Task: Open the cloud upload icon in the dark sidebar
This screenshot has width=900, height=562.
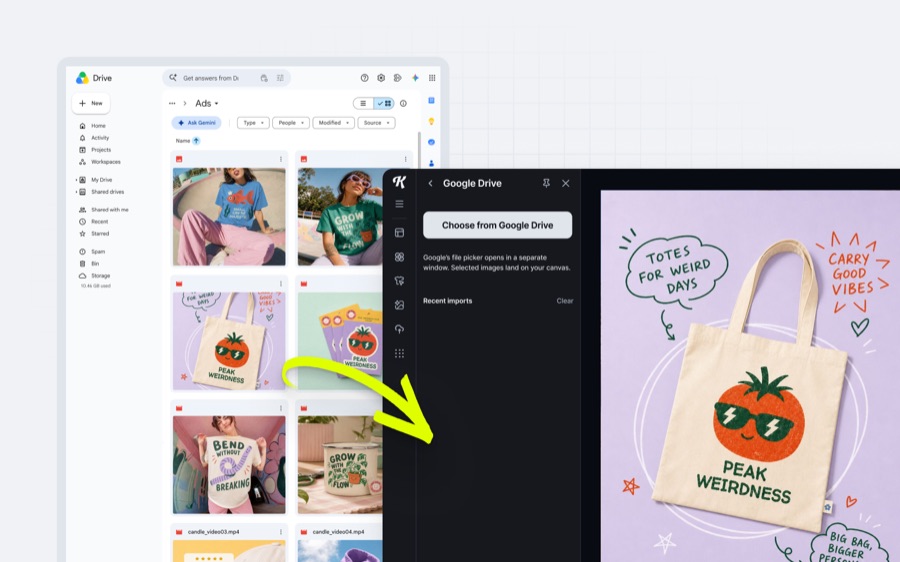Action: pos(399,329)
